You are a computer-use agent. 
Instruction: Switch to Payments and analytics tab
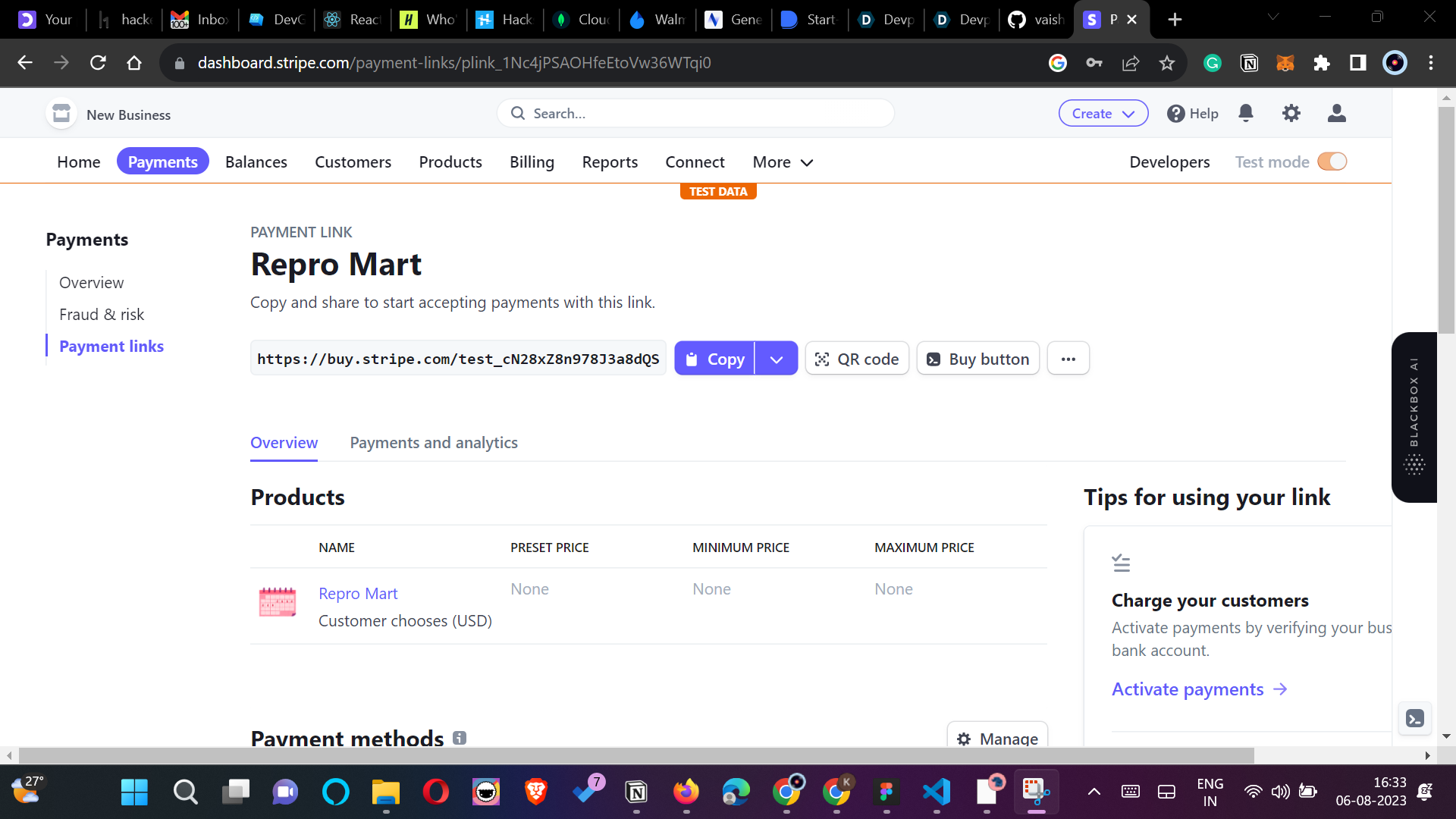(x=434, y=443)
